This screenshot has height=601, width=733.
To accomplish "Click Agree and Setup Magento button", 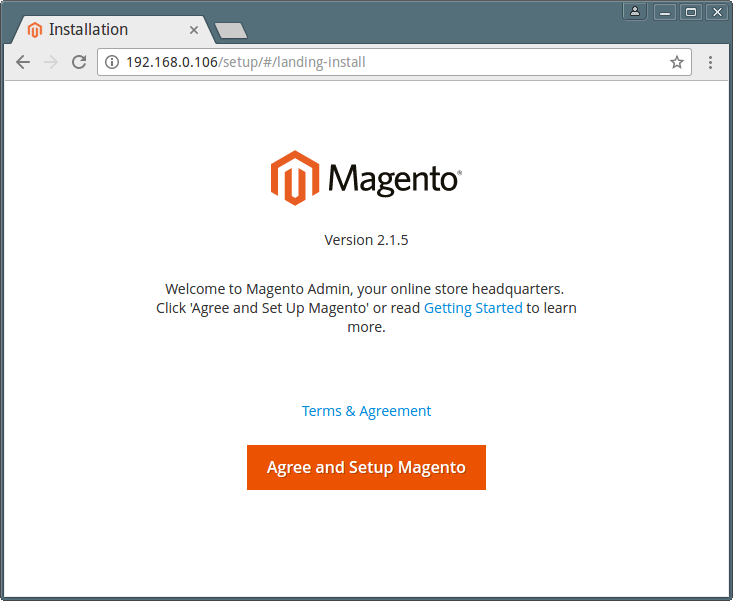I will pyautogui.click(x=366, y=467).
